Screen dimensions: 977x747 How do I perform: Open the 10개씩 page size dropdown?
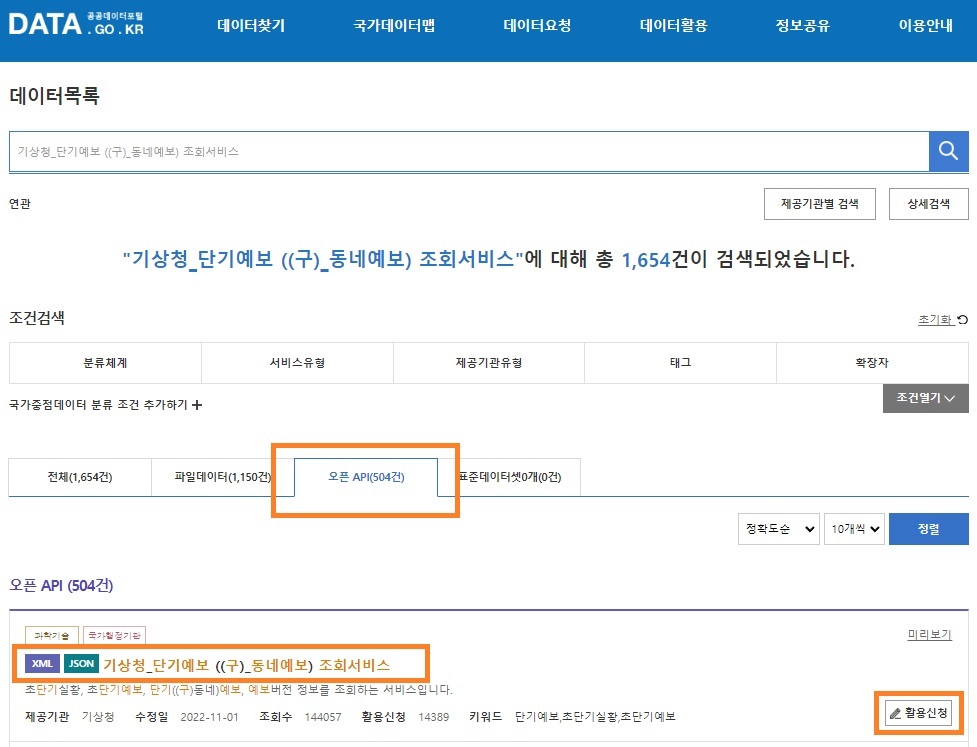point(854,529)
